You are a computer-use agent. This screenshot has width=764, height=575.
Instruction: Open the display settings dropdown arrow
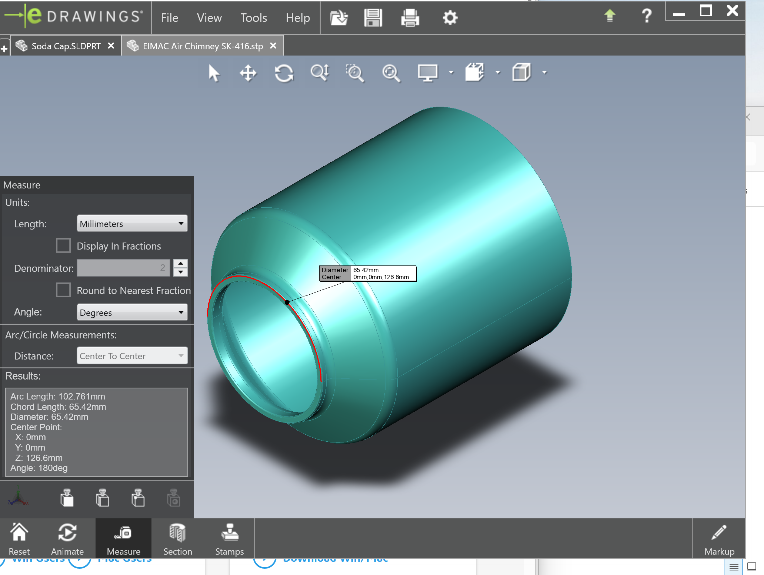click(451, 73)
